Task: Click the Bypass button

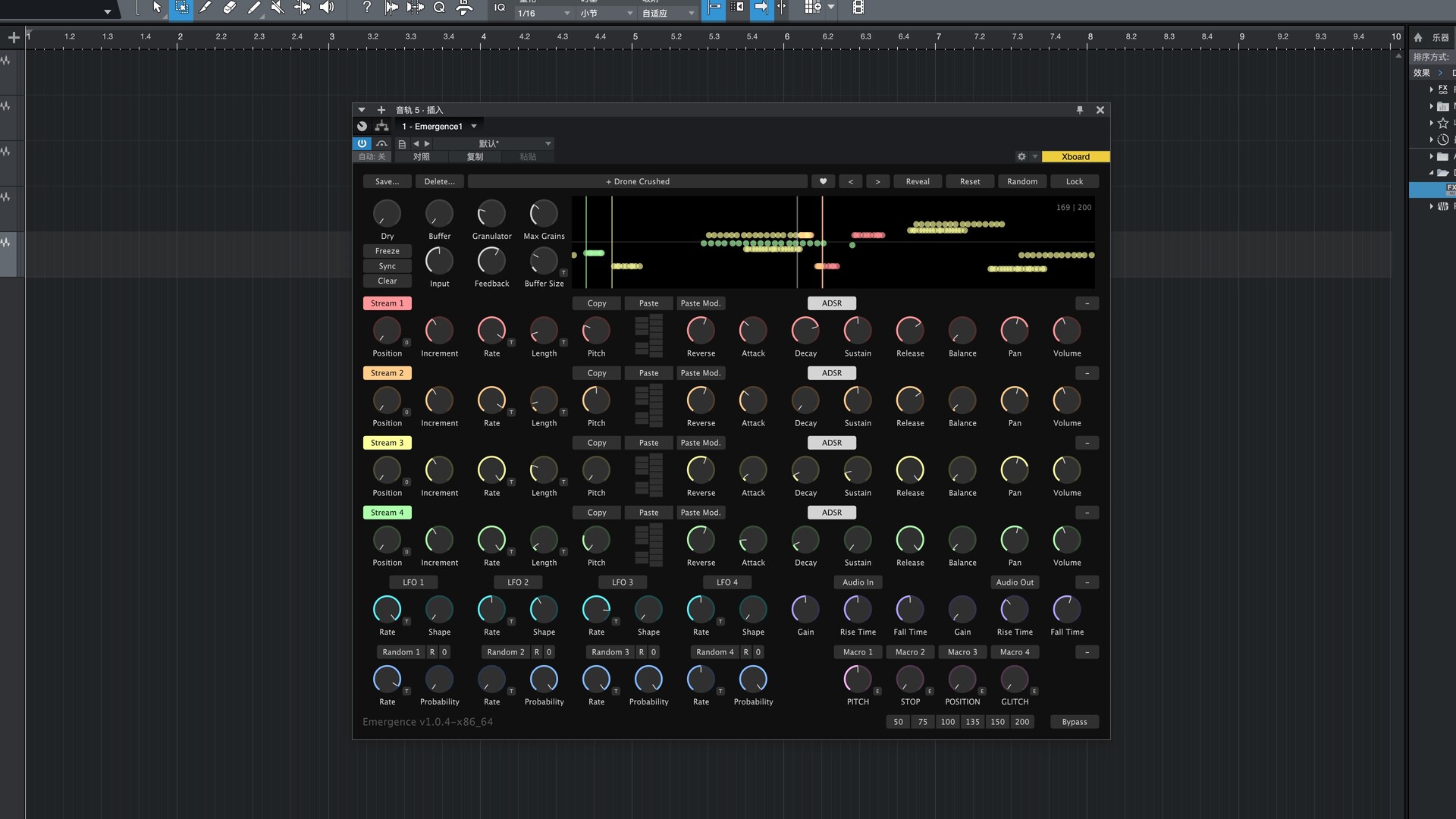Action: [1074, 722]
